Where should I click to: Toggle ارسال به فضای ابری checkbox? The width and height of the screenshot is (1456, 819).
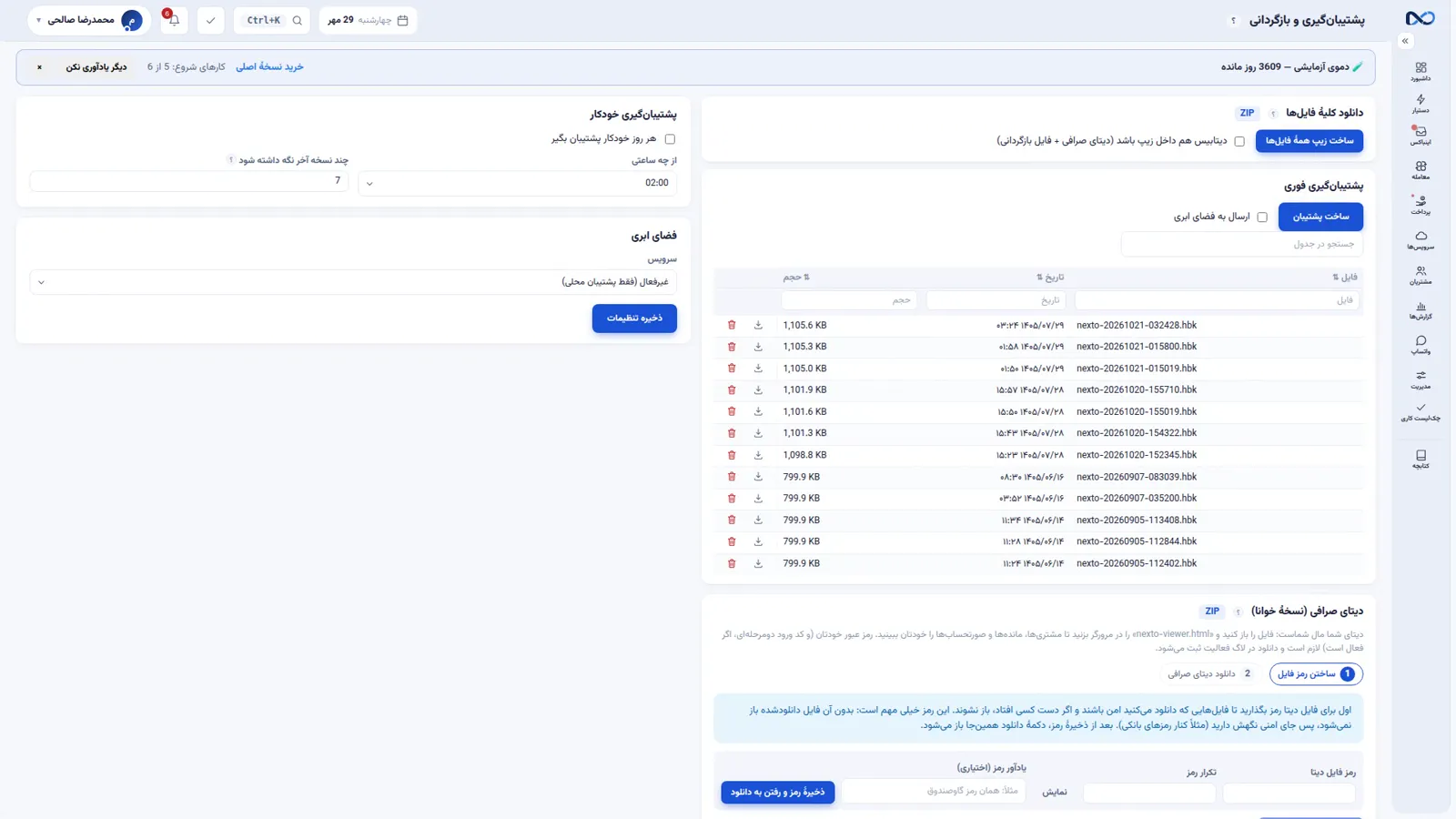click(x=1262, y=217)
